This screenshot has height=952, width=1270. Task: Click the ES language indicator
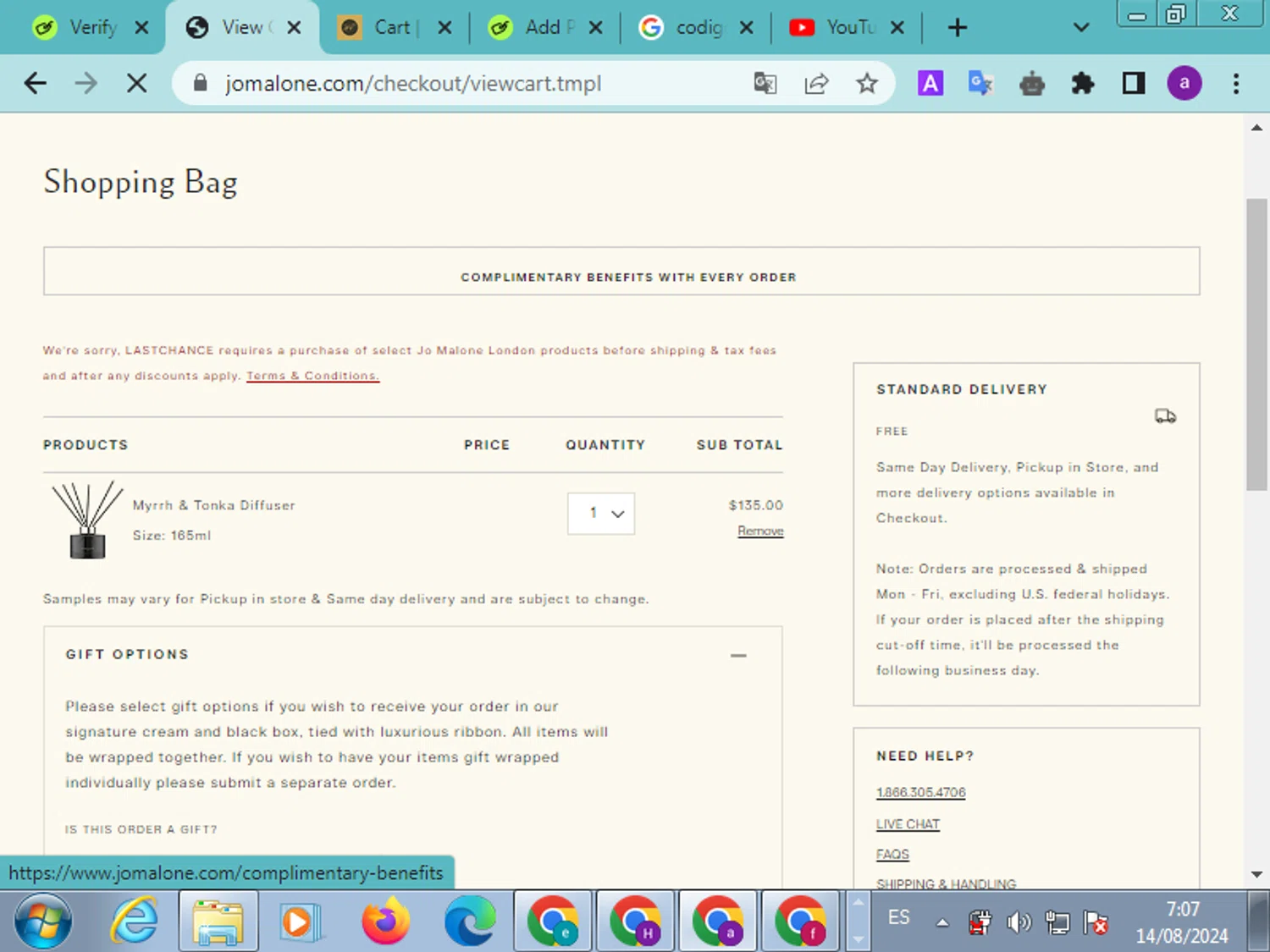click(x=899, y=917)
